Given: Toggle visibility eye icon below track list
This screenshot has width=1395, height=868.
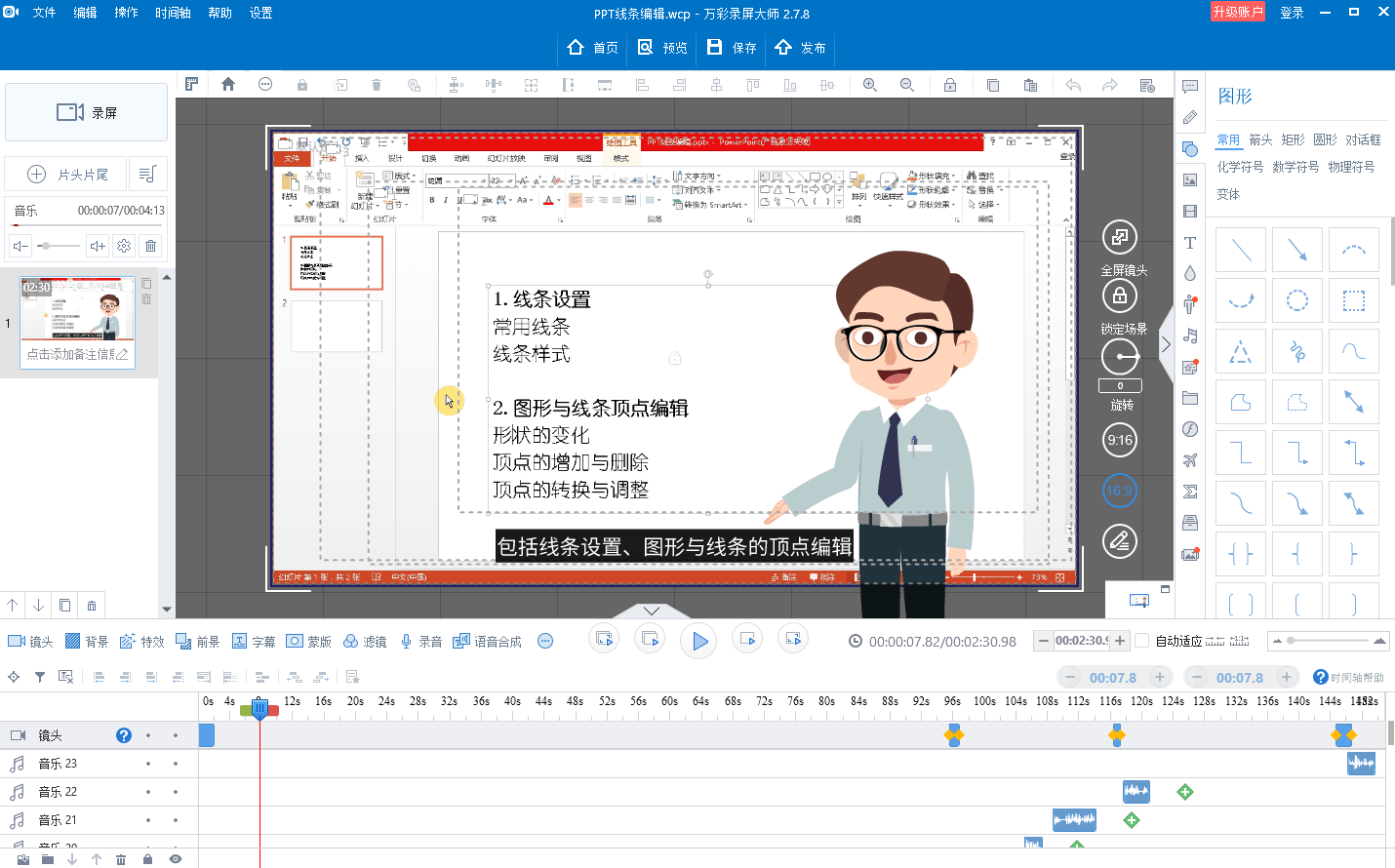Looking at the screenshot, I should [x=176, y=859].
